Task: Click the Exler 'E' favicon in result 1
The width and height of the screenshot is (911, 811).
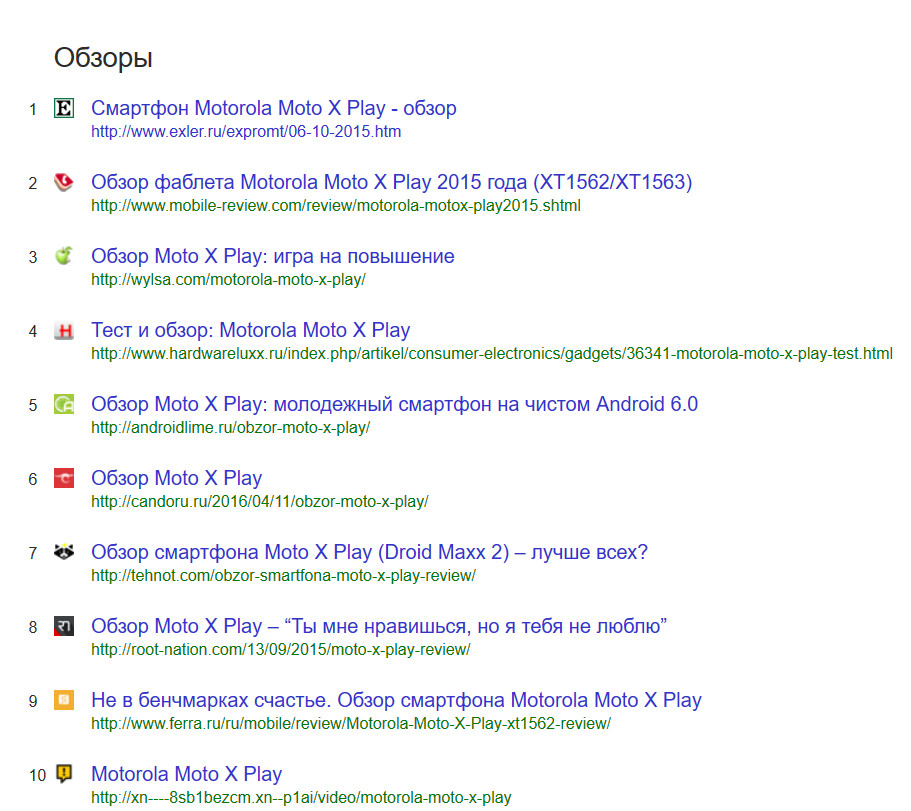Action: tap(64, 108)
